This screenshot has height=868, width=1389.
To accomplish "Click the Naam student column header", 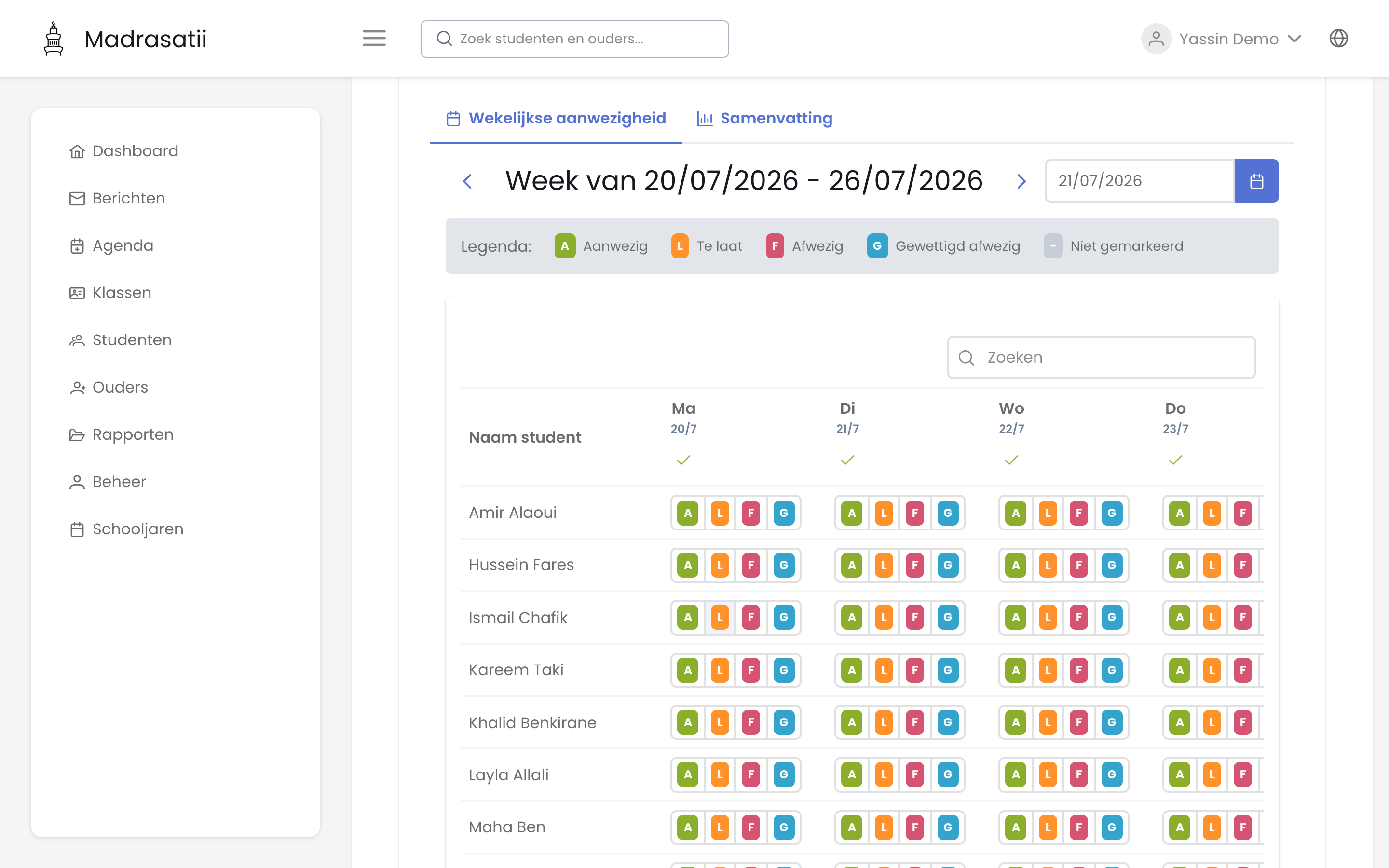I will point(525,437).
